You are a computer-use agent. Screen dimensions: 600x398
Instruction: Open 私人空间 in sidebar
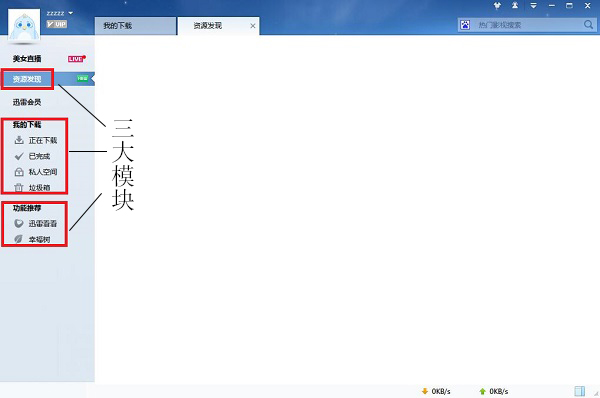[x=43, y=172]
